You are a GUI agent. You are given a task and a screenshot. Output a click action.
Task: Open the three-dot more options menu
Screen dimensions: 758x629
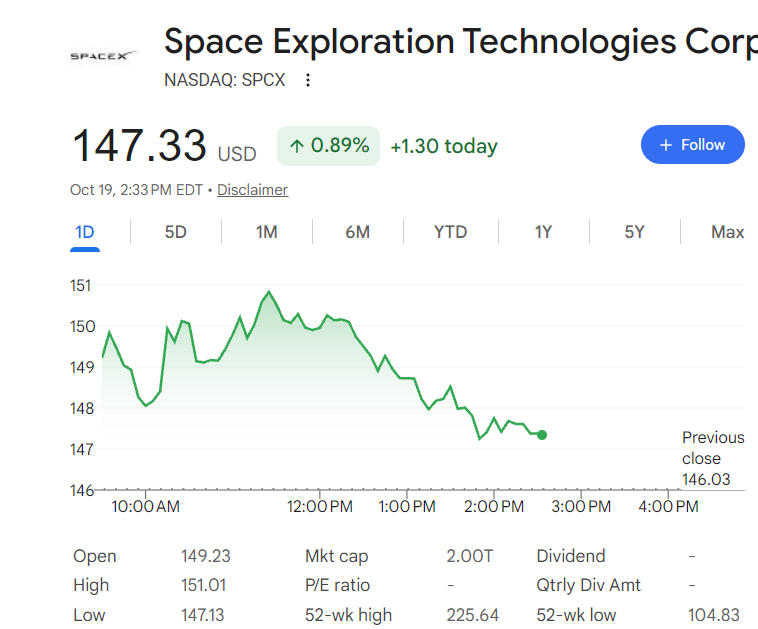click(x=308, y=80)
